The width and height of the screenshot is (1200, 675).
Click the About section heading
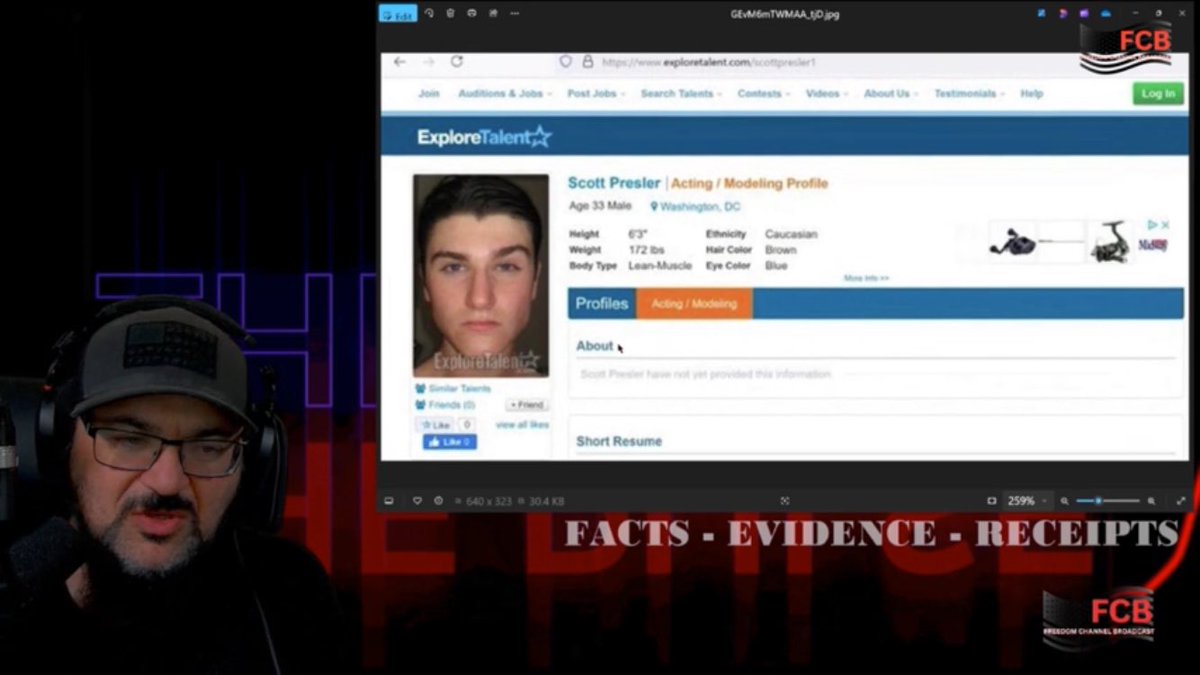click(594, 346)
